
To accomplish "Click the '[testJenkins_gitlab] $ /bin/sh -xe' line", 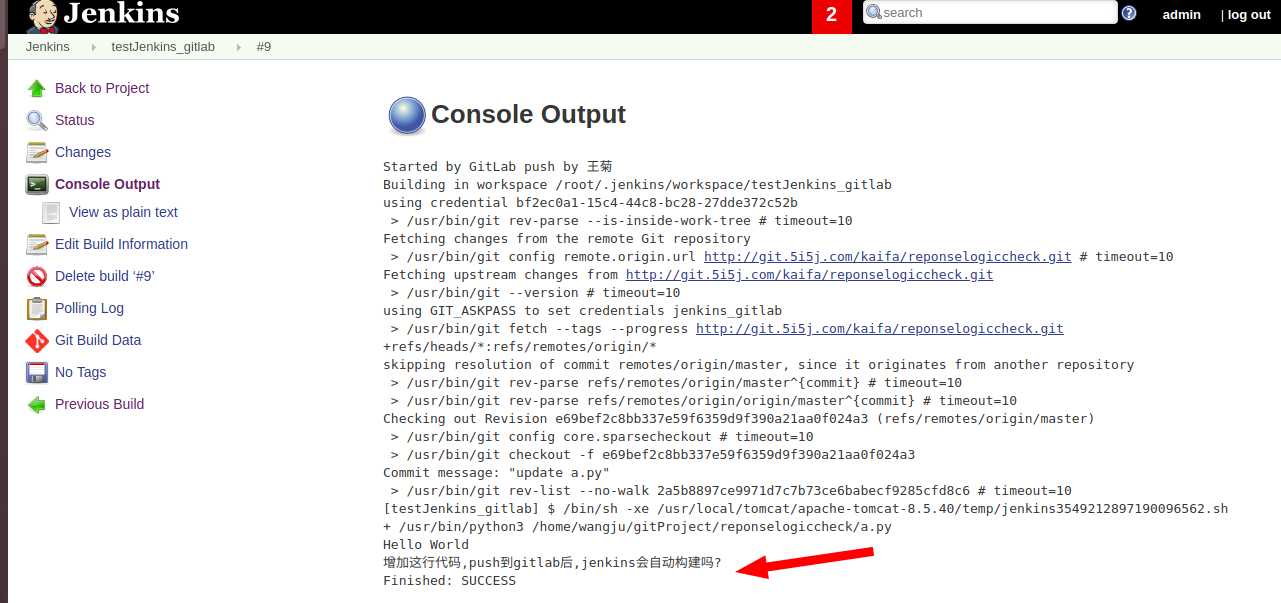I will click(805, 509).
